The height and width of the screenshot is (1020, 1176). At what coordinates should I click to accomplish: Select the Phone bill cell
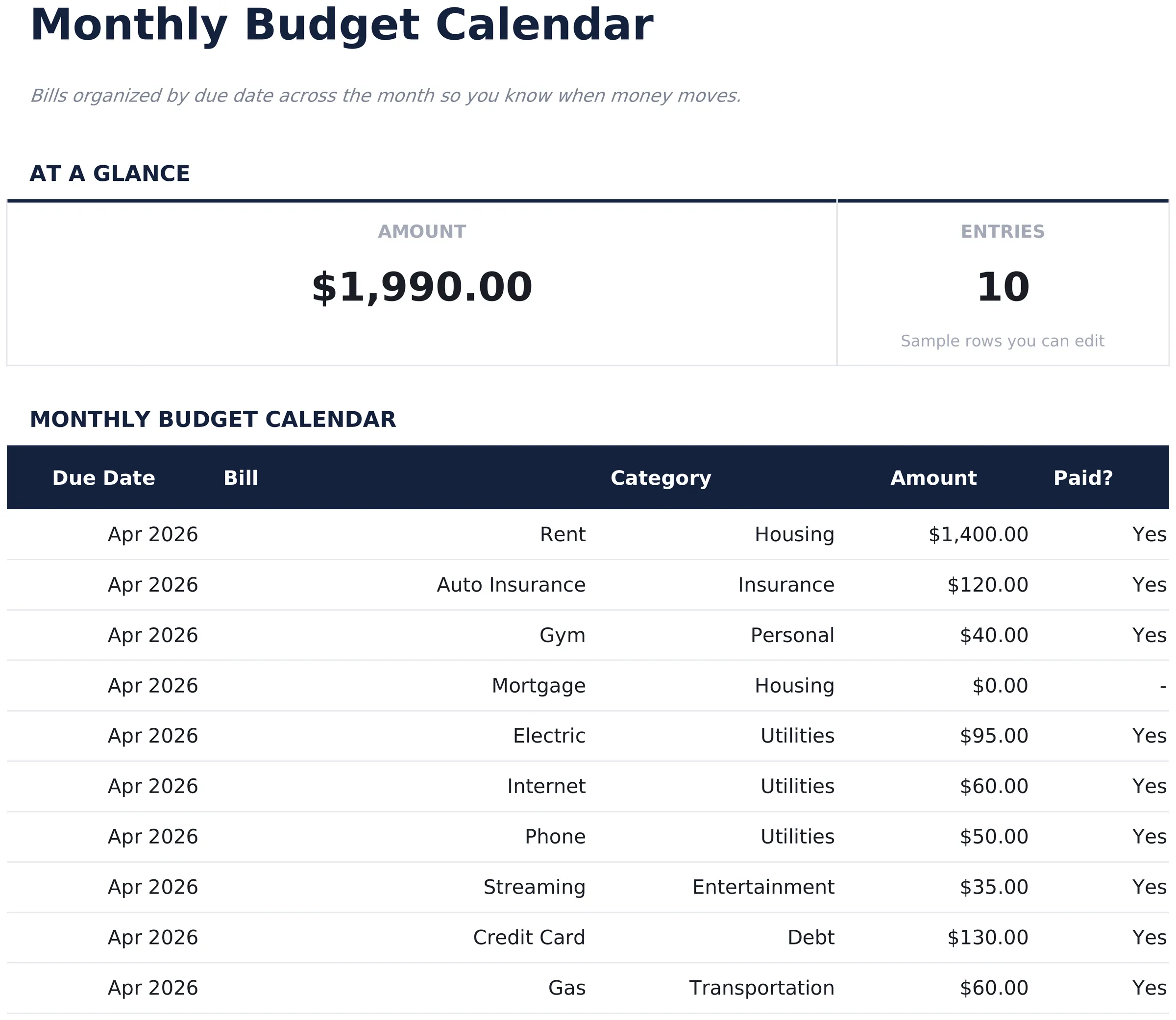pyautogui.click(x=555, y=837)
